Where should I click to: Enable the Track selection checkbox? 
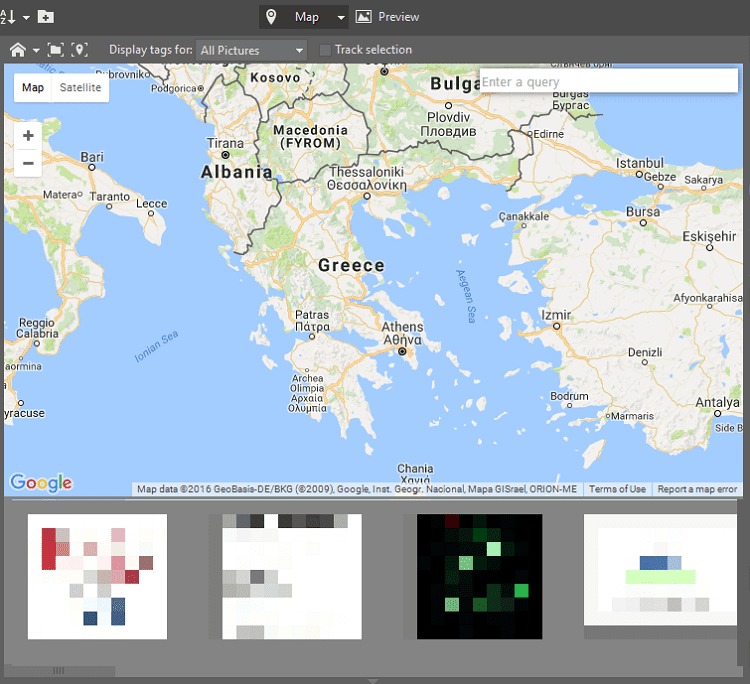point(325,50)
